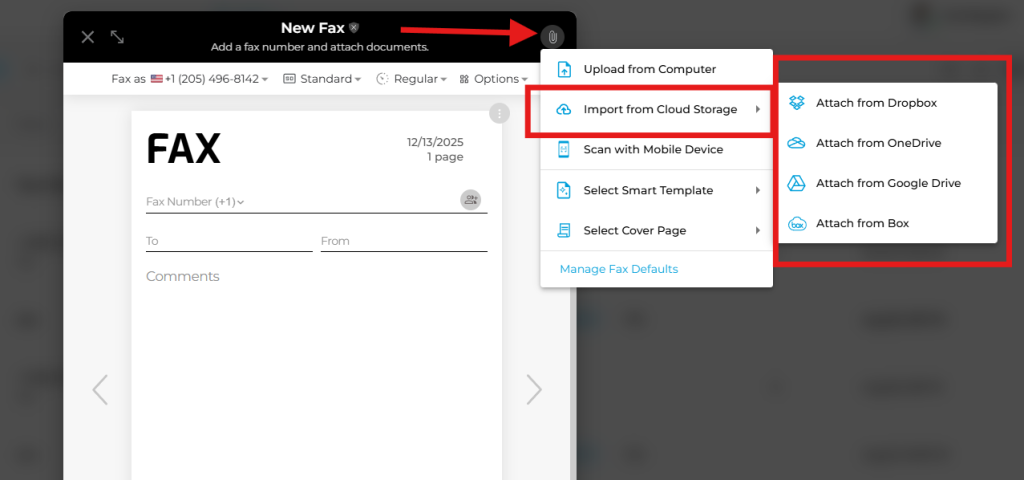This screenshot has height=480, width=1024.
Task: Click the smart template icon
Action: click(x=564, y=191)
